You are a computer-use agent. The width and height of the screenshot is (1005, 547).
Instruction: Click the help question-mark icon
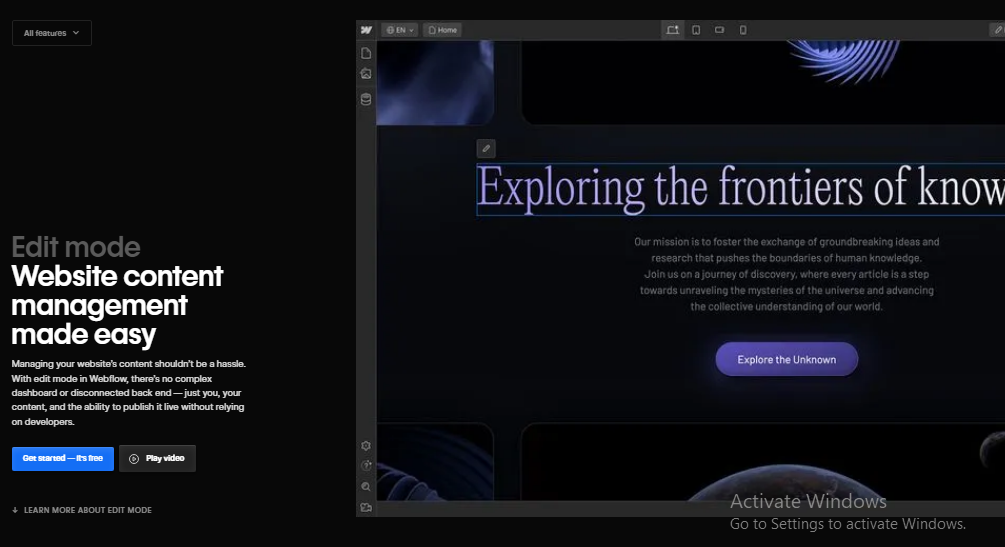pyautogui.click(x=366, y=466)
